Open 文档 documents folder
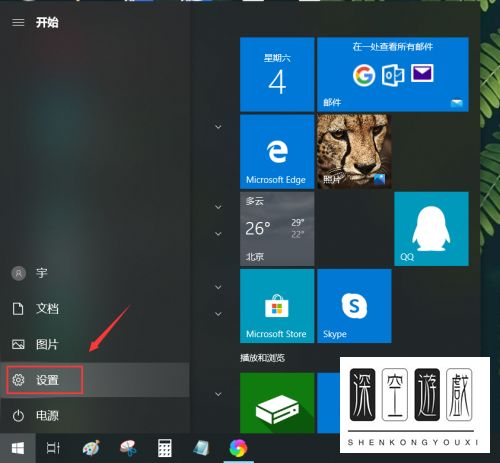Viewport: 500px width, 463px height. coord(95,309)
